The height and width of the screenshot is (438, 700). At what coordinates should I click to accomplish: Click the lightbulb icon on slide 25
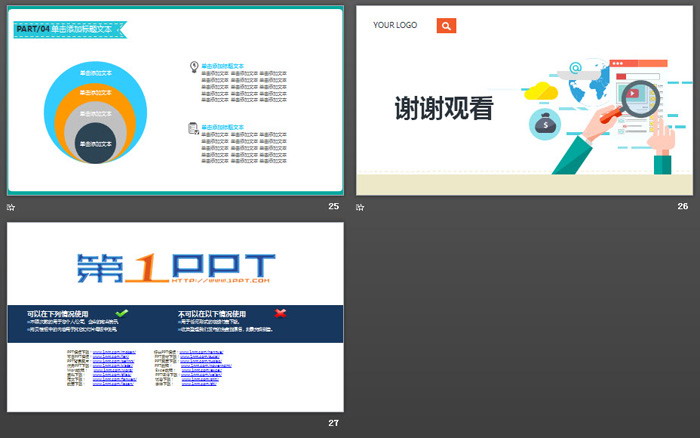coord(194,67)
